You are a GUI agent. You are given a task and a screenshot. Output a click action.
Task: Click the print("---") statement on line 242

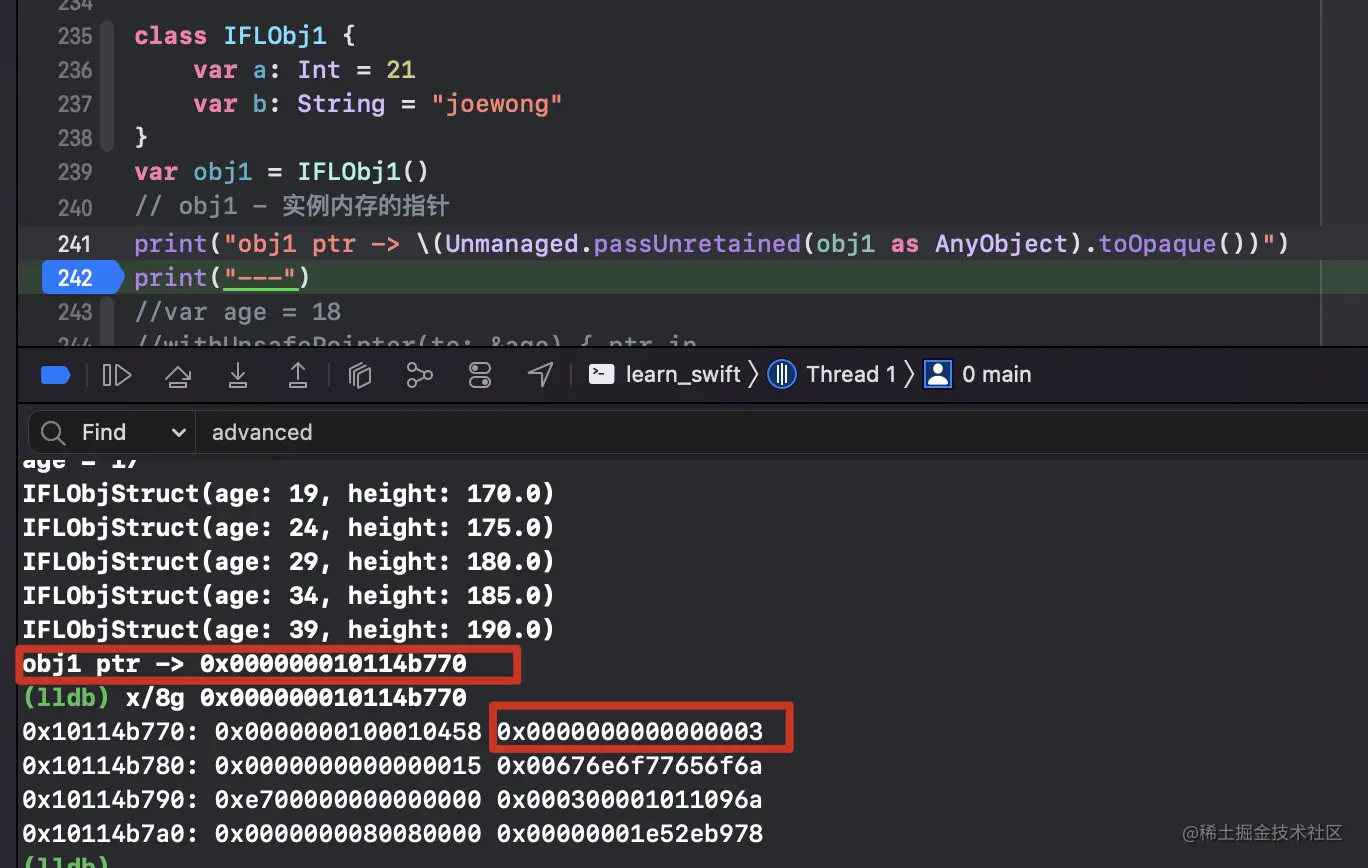point(222,278)
